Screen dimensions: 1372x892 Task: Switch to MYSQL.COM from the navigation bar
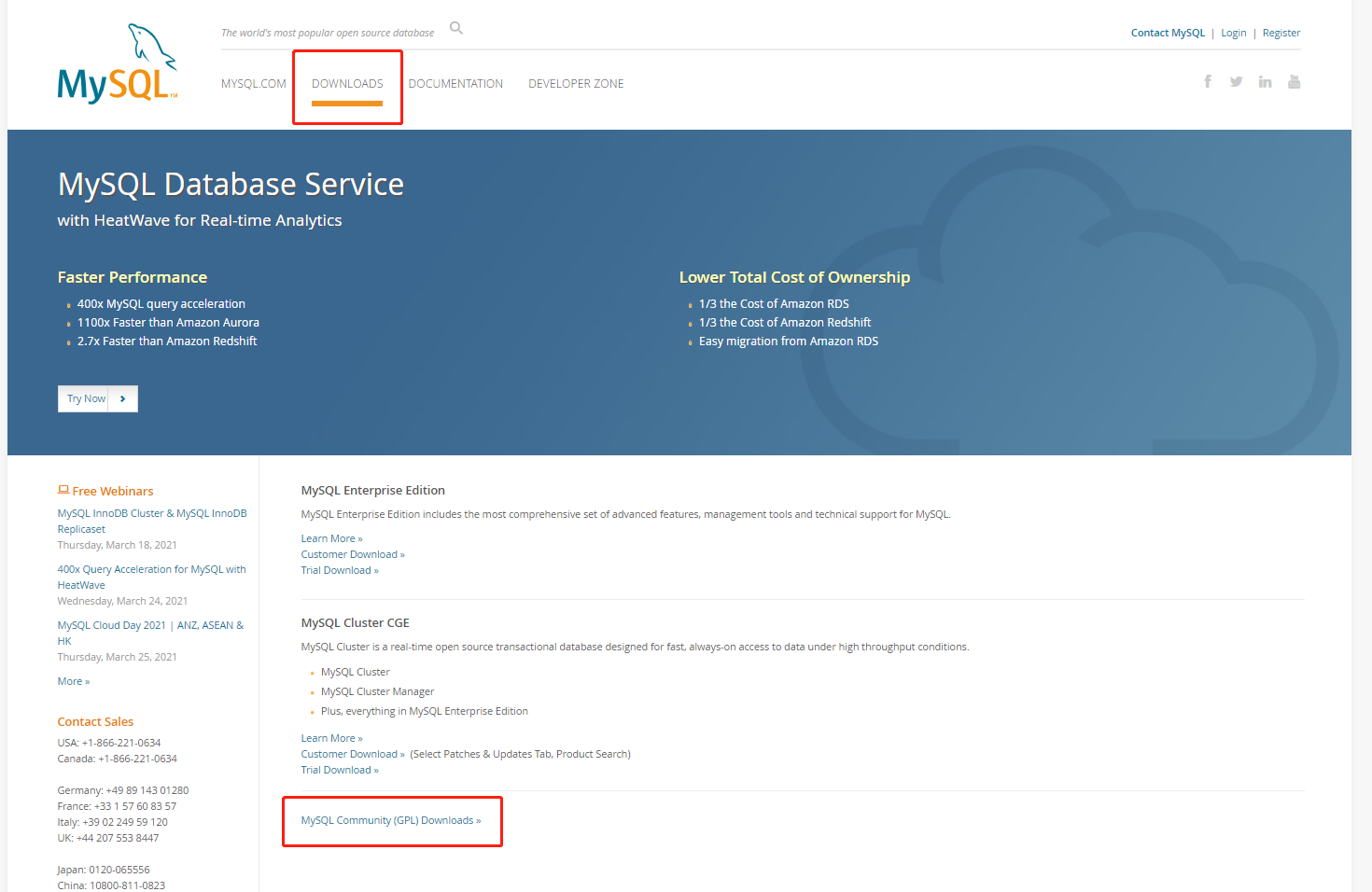[254, 83]
